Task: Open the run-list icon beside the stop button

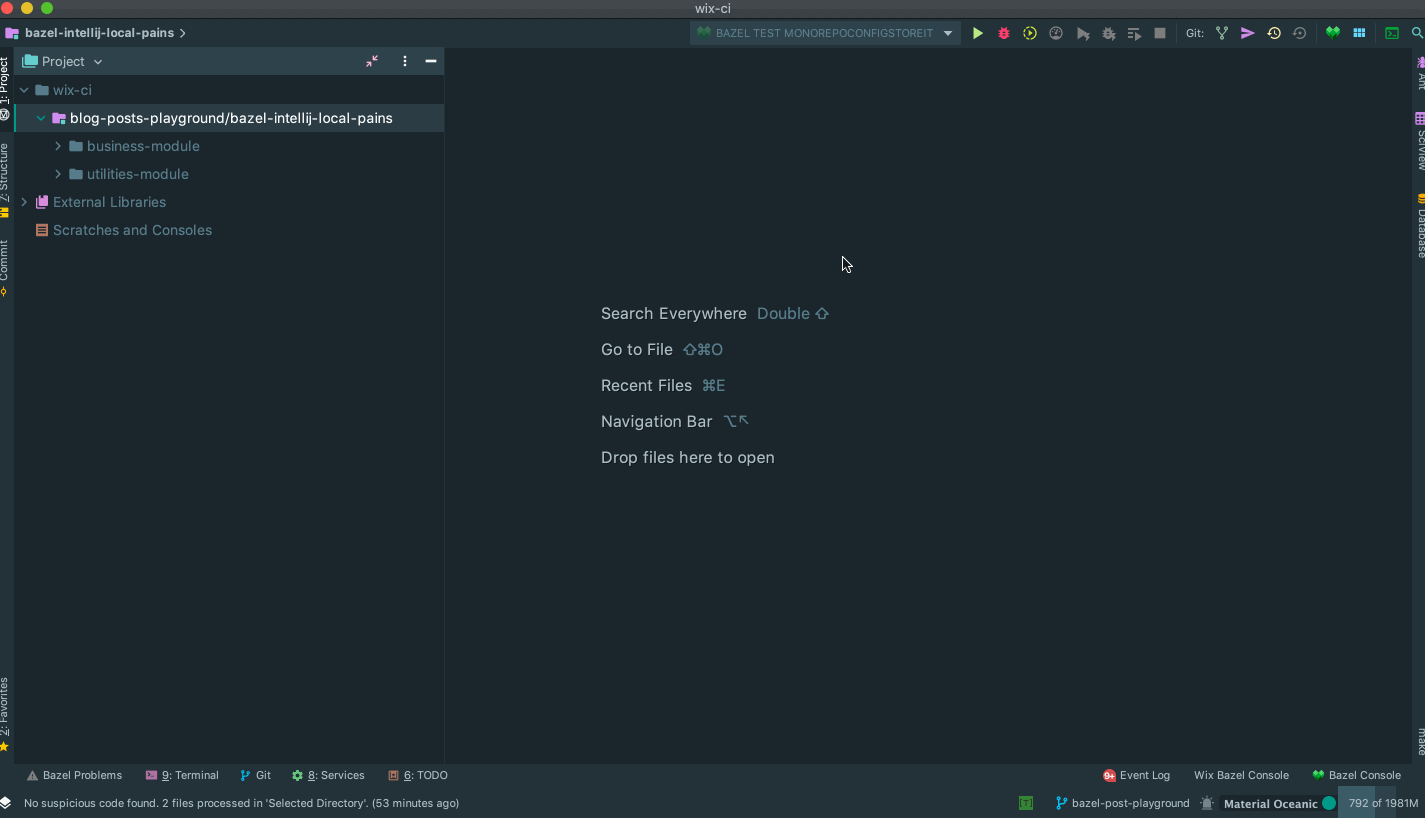Action: pos(1134,33)
